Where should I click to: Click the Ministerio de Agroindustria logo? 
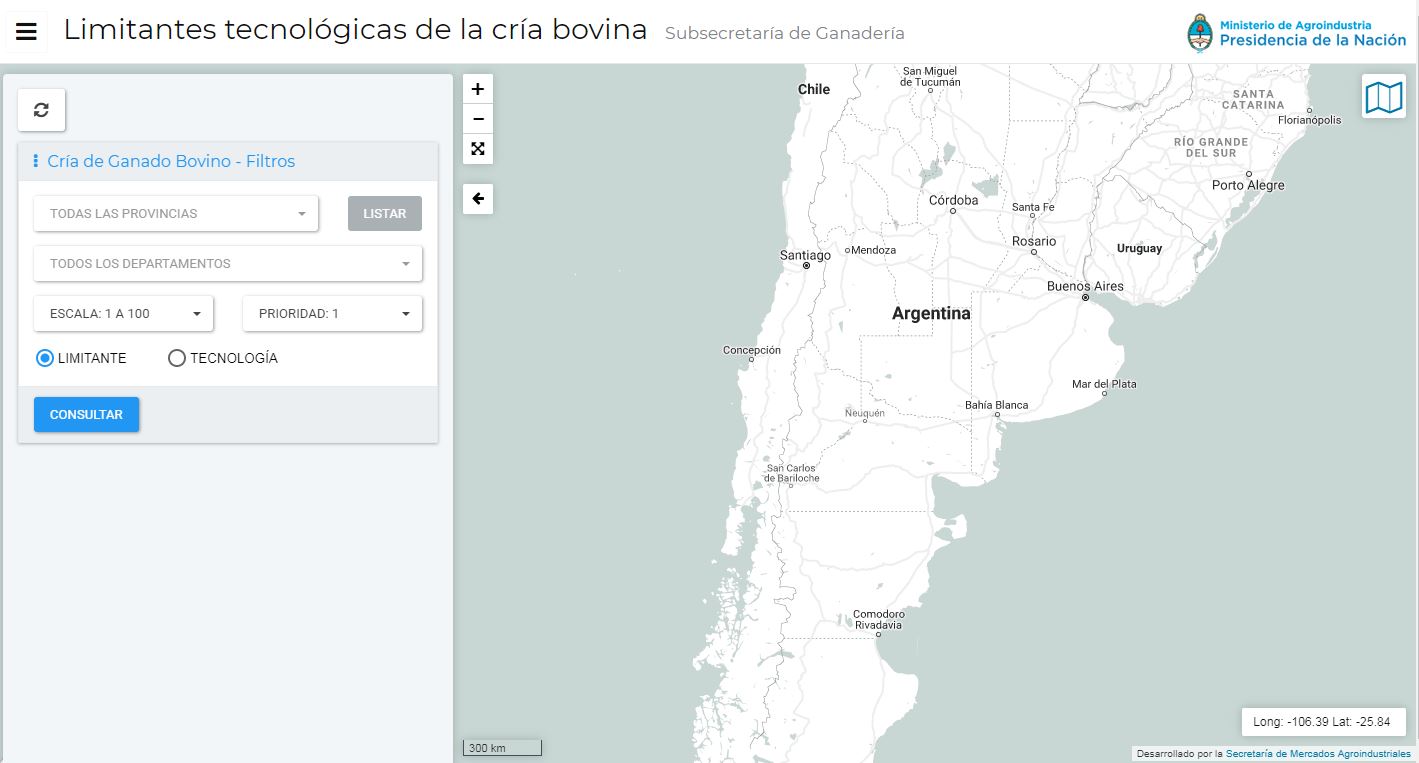click(x=1296, y=33)
